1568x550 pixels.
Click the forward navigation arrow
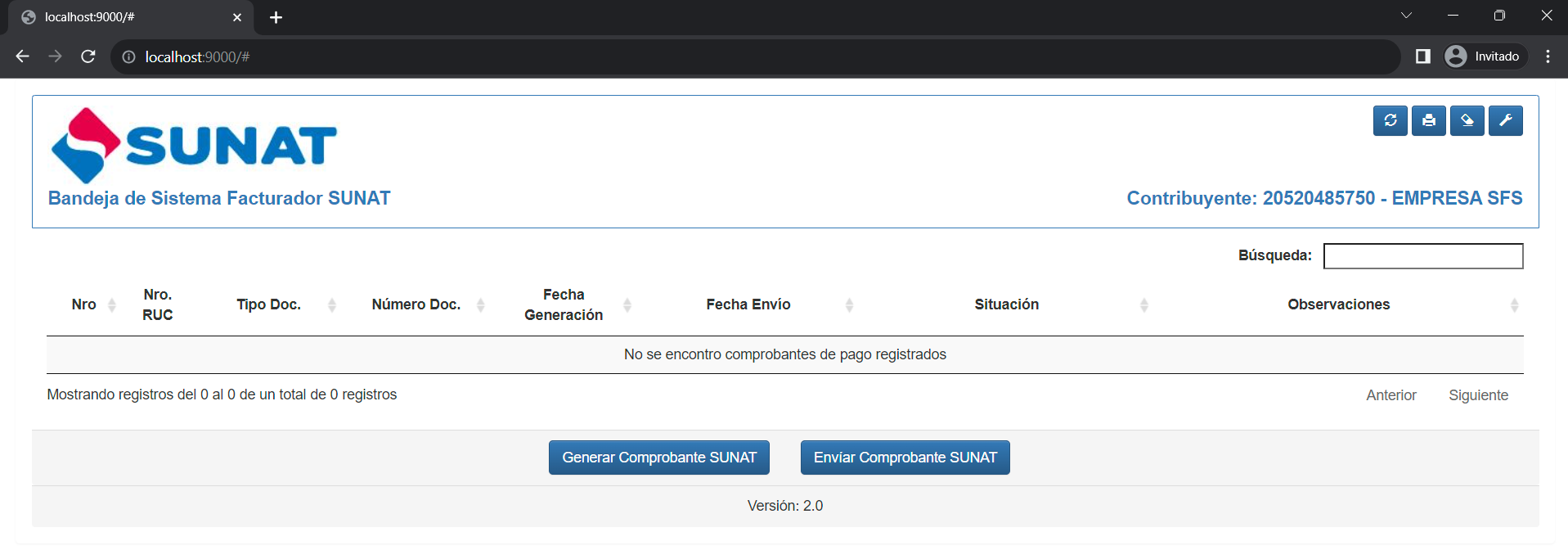(x=56, y=56)
